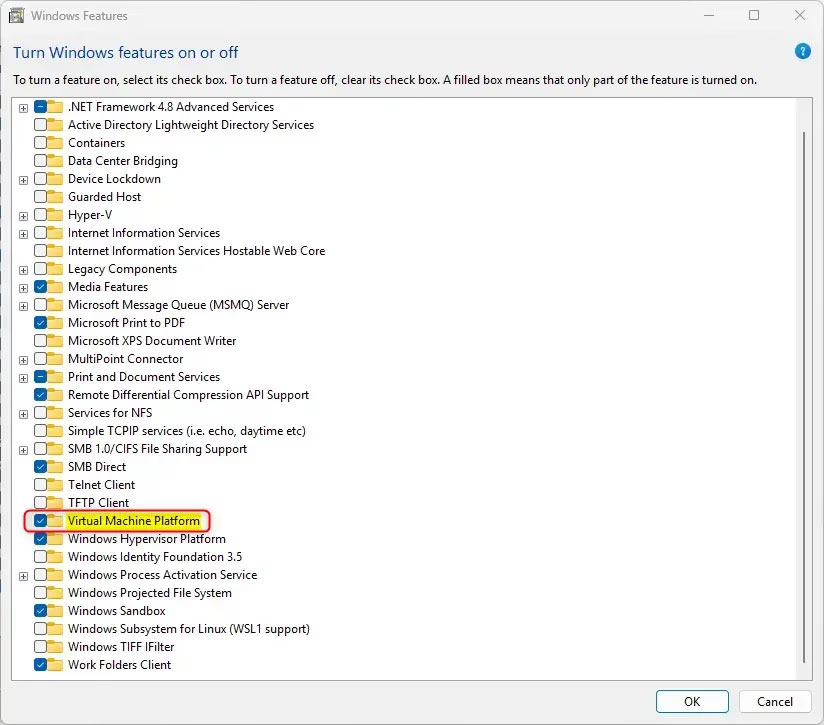Expand the Services for NFS tree item

point(22,412)
